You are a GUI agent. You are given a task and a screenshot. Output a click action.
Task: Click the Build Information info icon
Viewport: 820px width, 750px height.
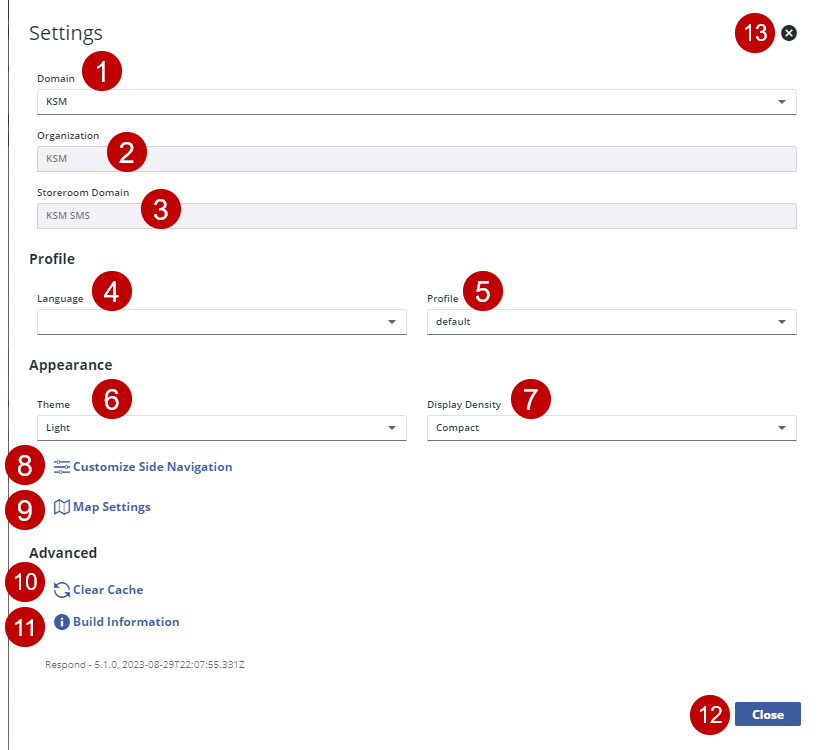click(62, 622)
